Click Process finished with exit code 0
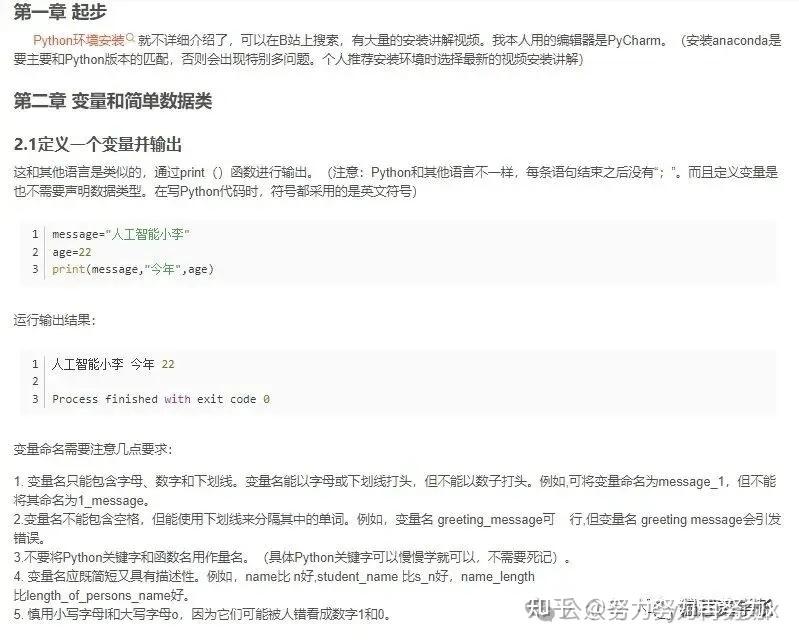Image resolution: width=799 pixels, height=642 pixels. coord(161,399)
